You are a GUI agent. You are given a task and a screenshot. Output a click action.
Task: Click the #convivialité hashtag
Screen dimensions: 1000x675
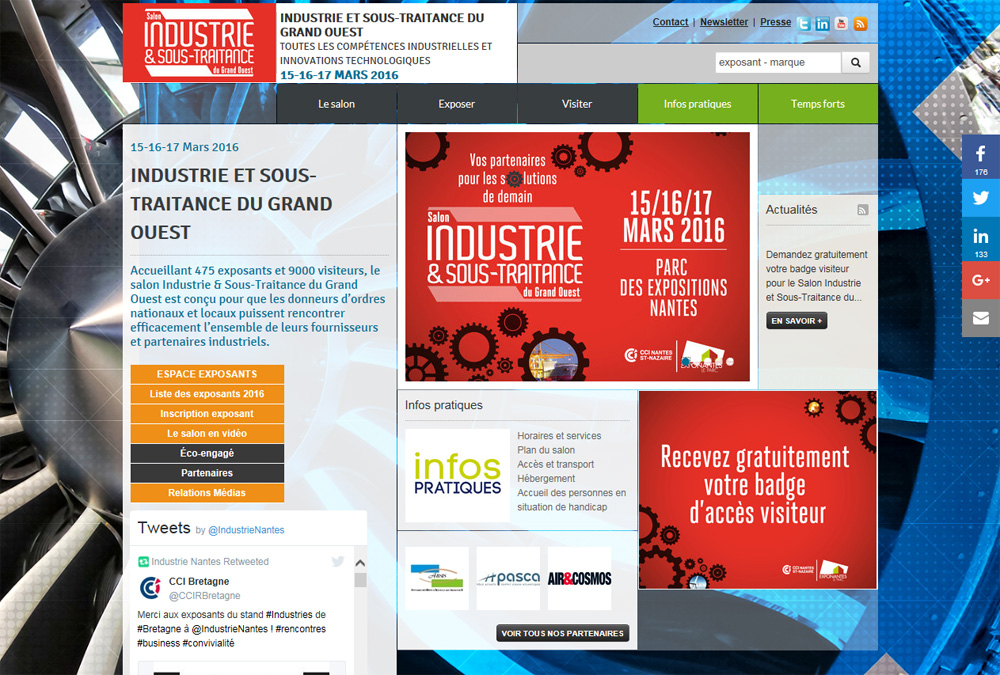pos(209,643)
